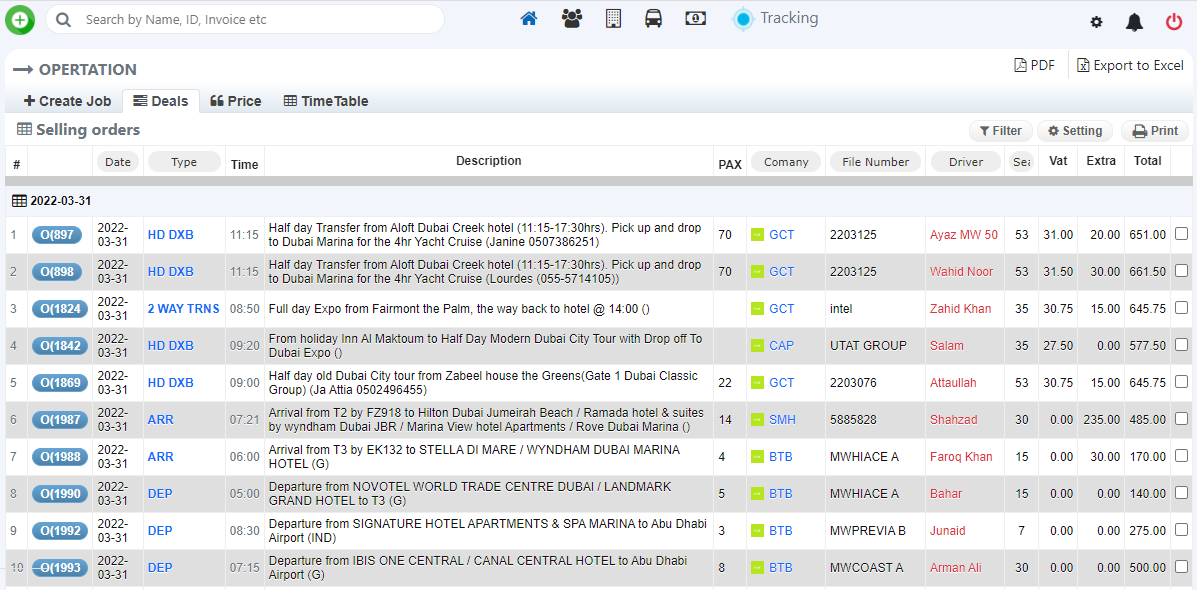Open the customers group icon
Viewport: 1197px width, 590px height.
pyautogui.click(x=572, y=19)
